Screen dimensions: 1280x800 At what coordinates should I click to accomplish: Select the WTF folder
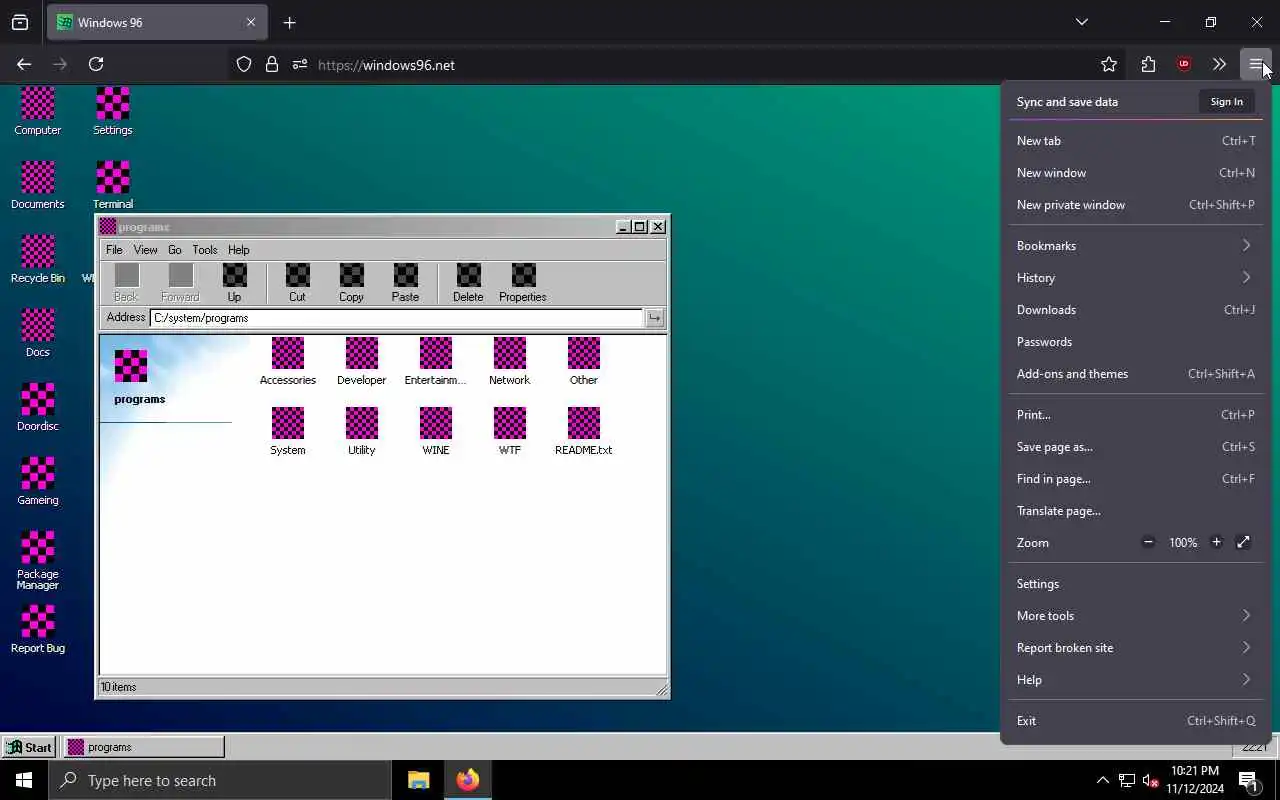(510, 432)
